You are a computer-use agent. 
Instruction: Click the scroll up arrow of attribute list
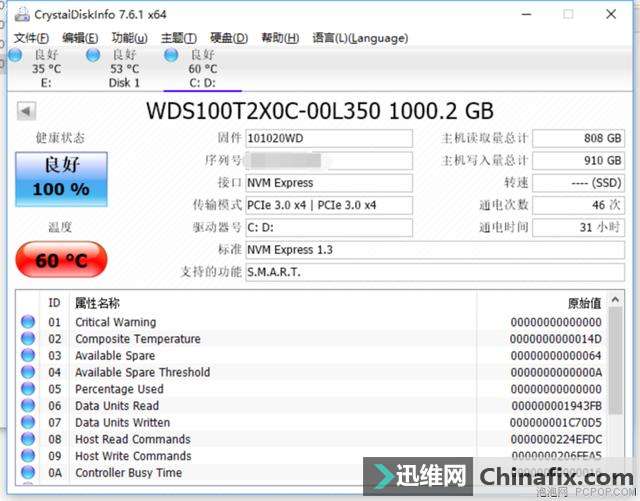click(615, 300)
